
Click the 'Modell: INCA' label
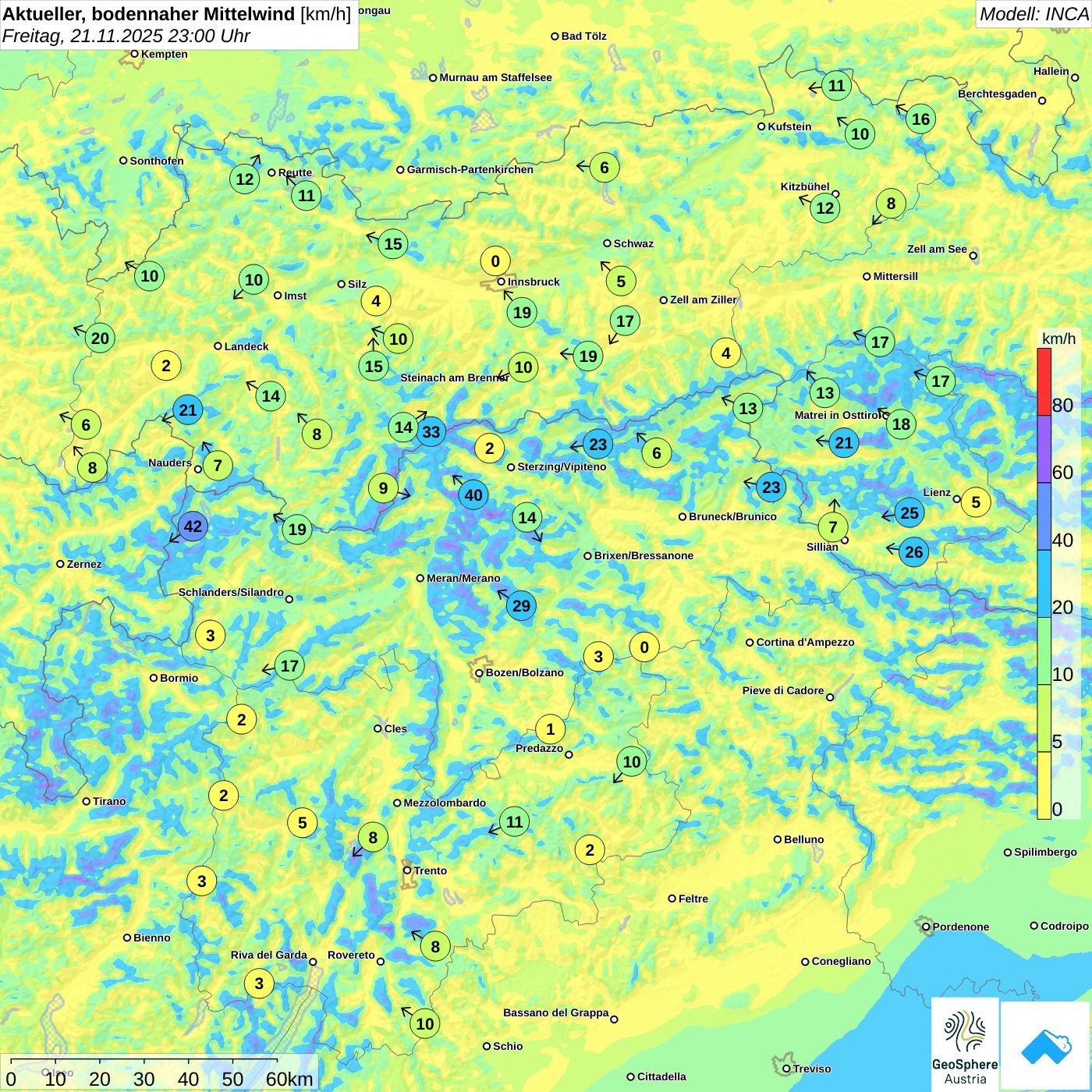pos(1033,13)
